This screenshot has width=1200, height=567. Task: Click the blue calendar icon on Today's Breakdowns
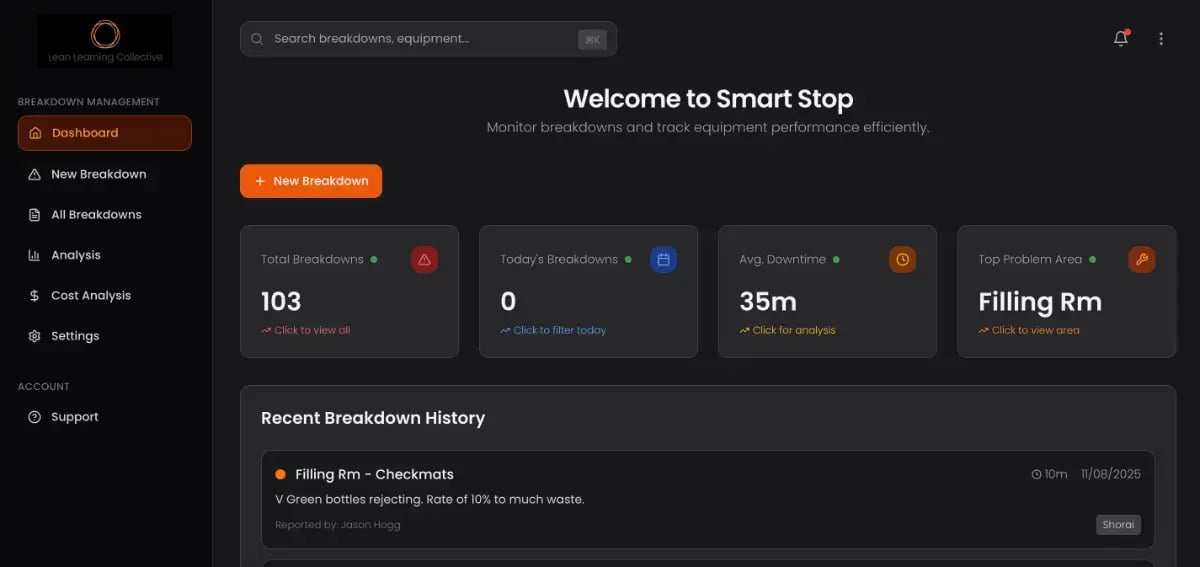tap(663, 260)
